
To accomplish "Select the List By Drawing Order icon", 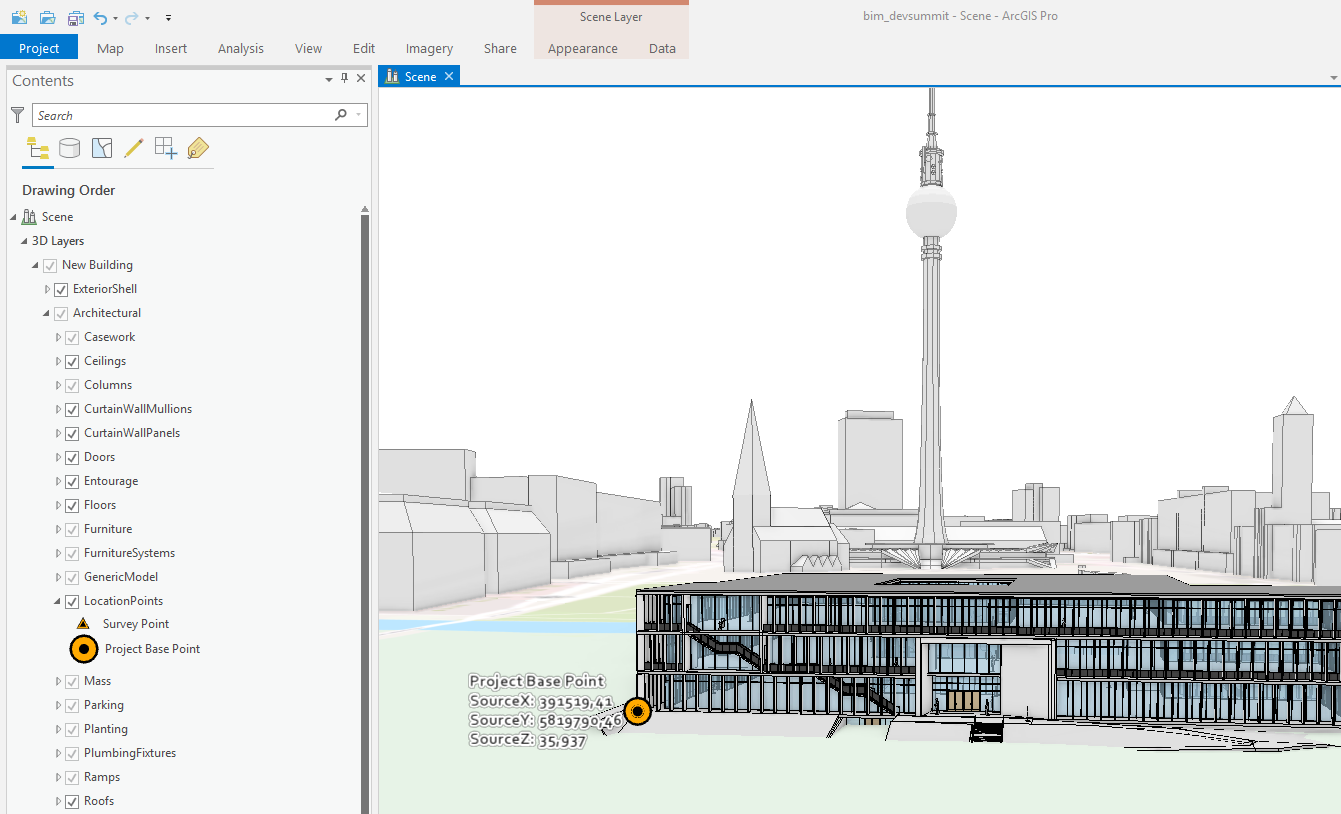I will point(38,147).
